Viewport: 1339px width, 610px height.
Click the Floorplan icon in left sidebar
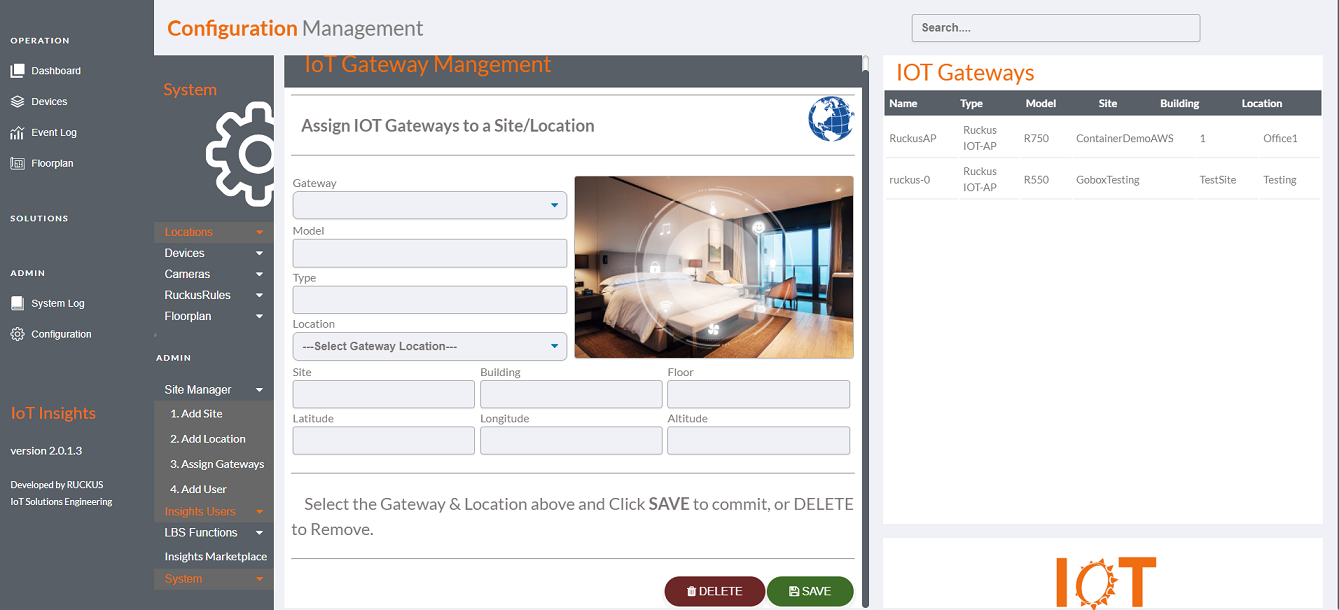17,163
